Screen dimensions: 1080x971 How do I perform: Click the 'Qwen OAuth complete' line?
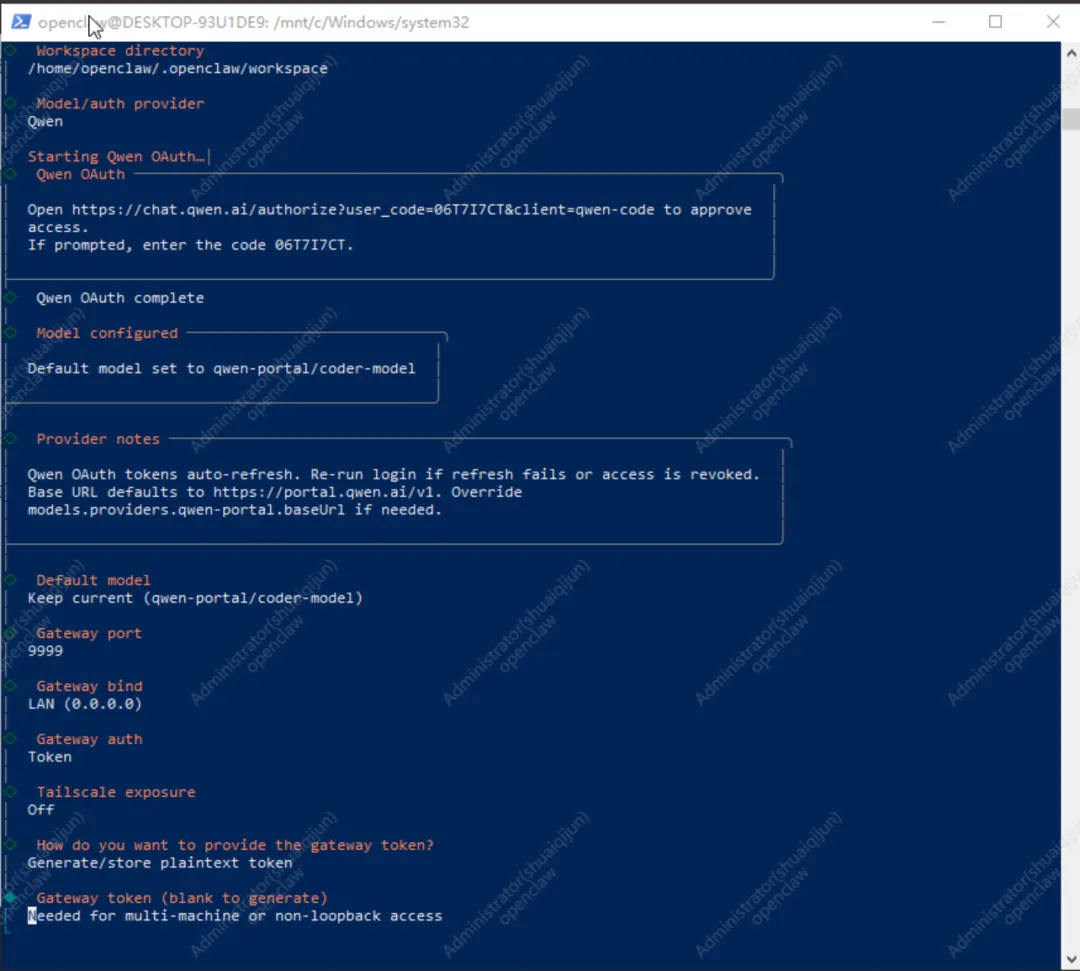click(x=120, y=297)
